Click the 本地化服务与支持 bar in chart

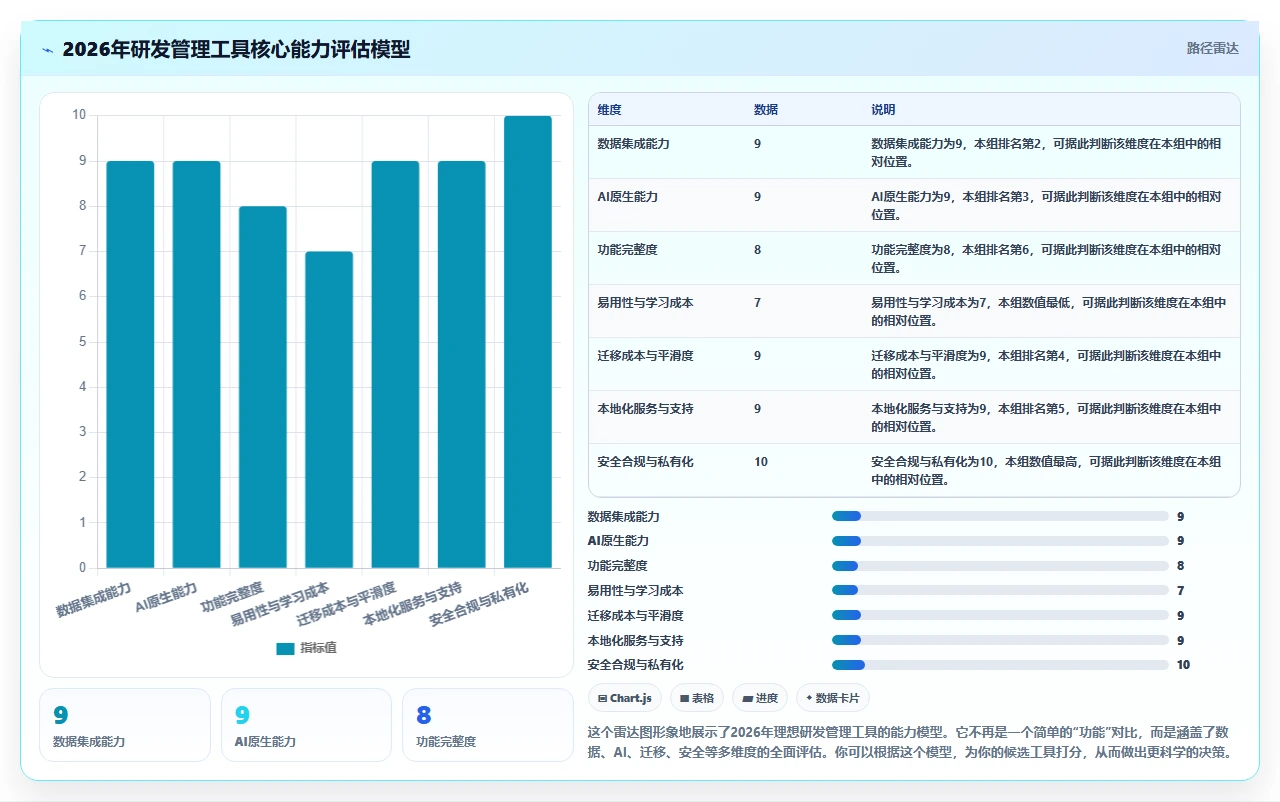(x=461, y=364)
